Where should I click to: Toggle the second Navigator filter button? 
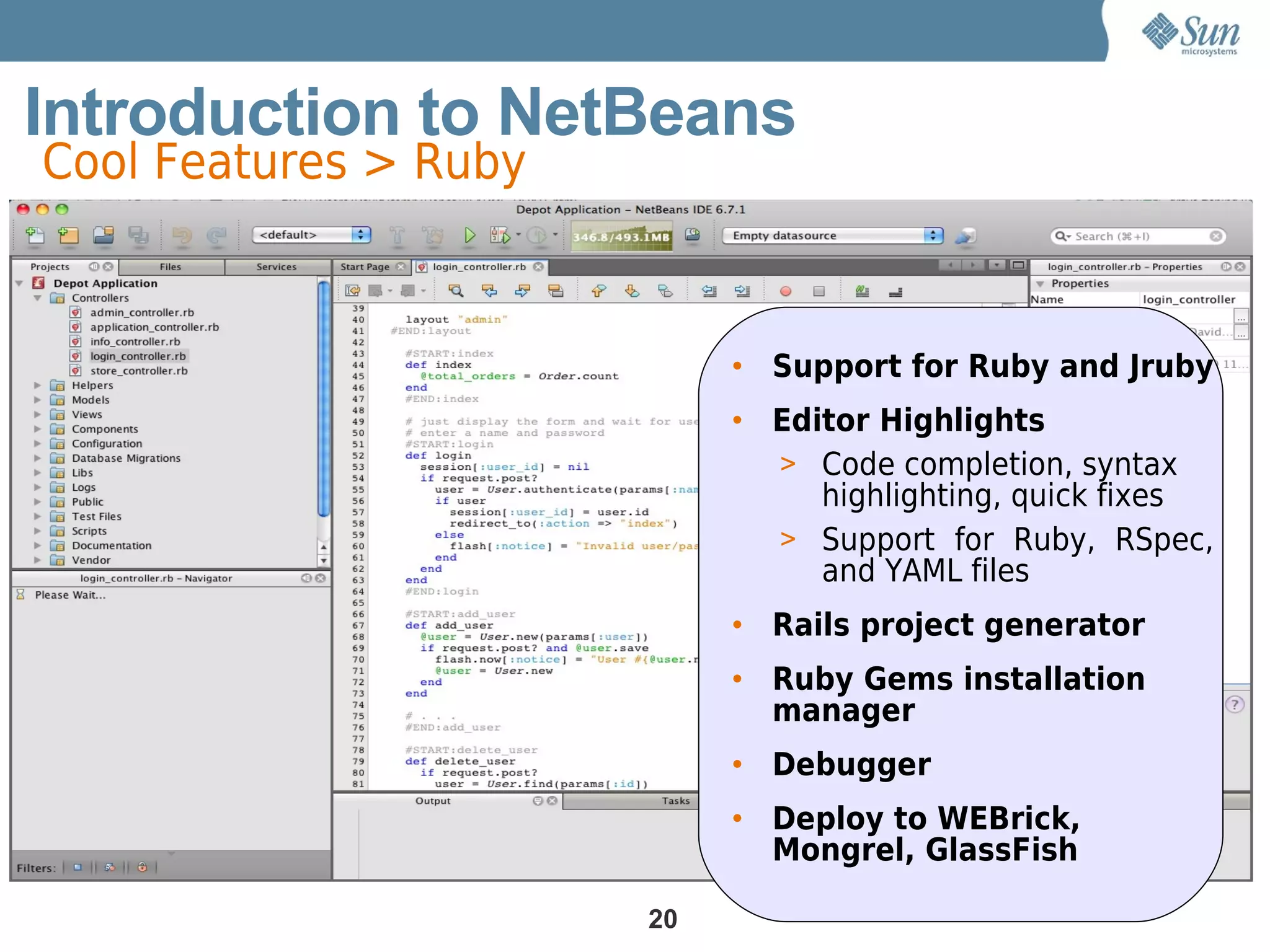(x=110, y=867)
